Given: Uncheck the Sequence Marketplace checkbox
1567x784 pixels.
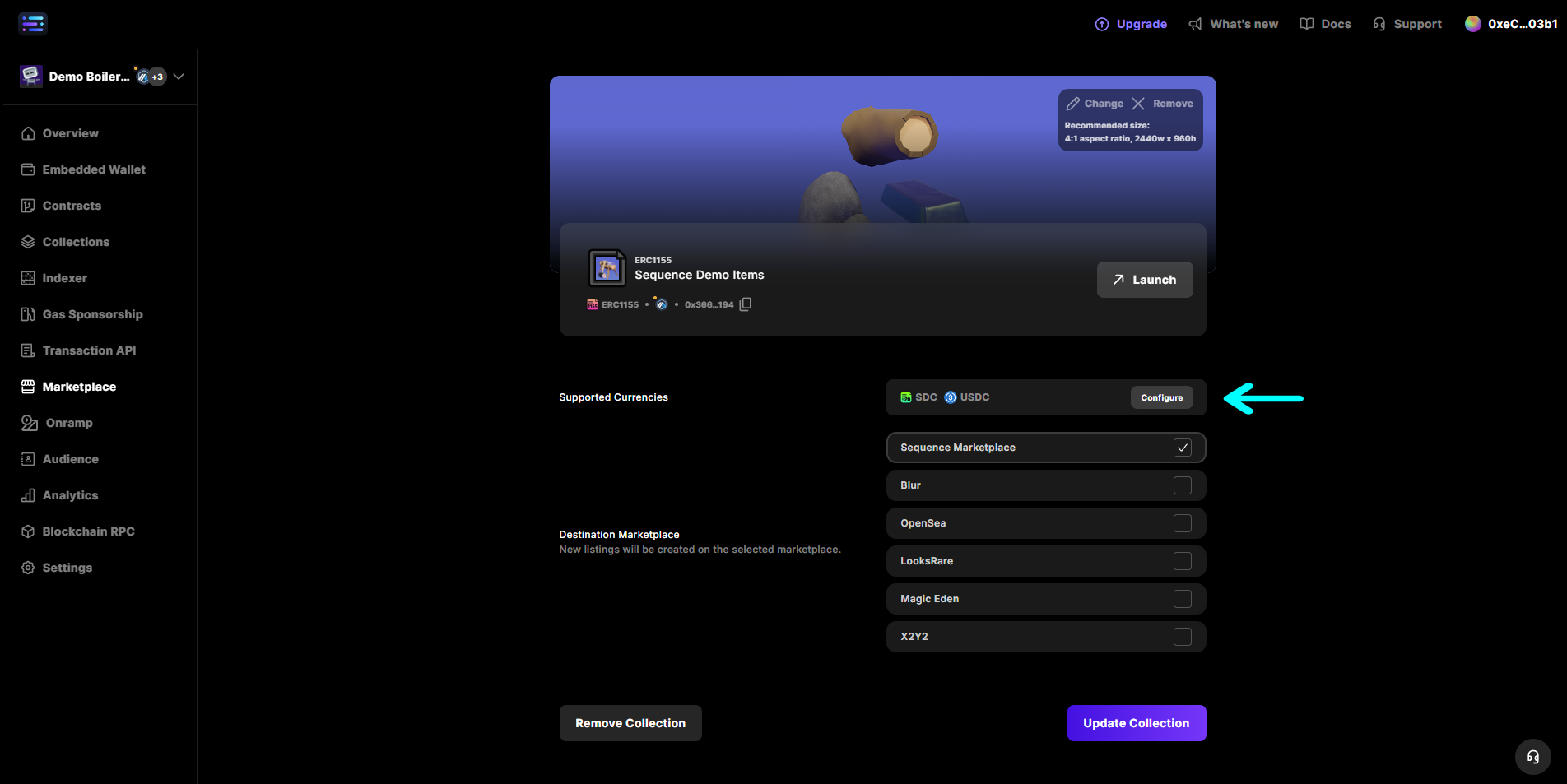Looking at the screenshot, I should click(1183, 448).
